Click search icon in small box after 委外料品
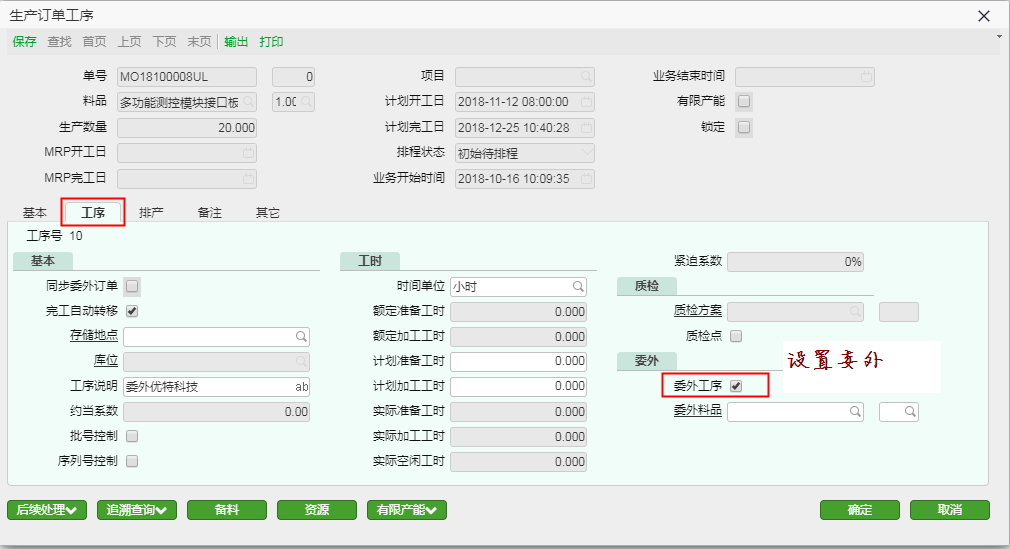Viewport: 1010px width, 549px height. 909,411
